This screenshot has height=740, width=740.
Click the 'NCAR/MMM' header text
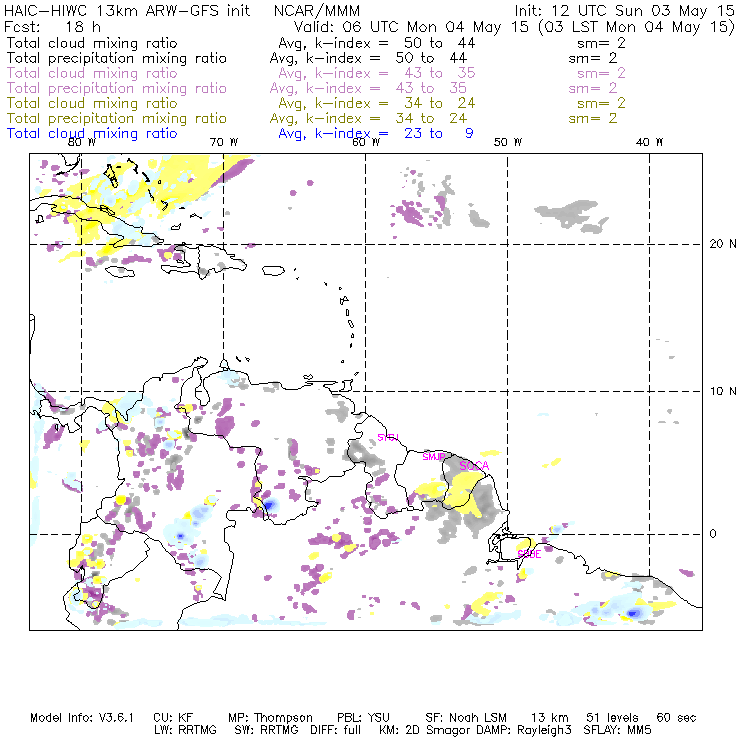[317, 10]
